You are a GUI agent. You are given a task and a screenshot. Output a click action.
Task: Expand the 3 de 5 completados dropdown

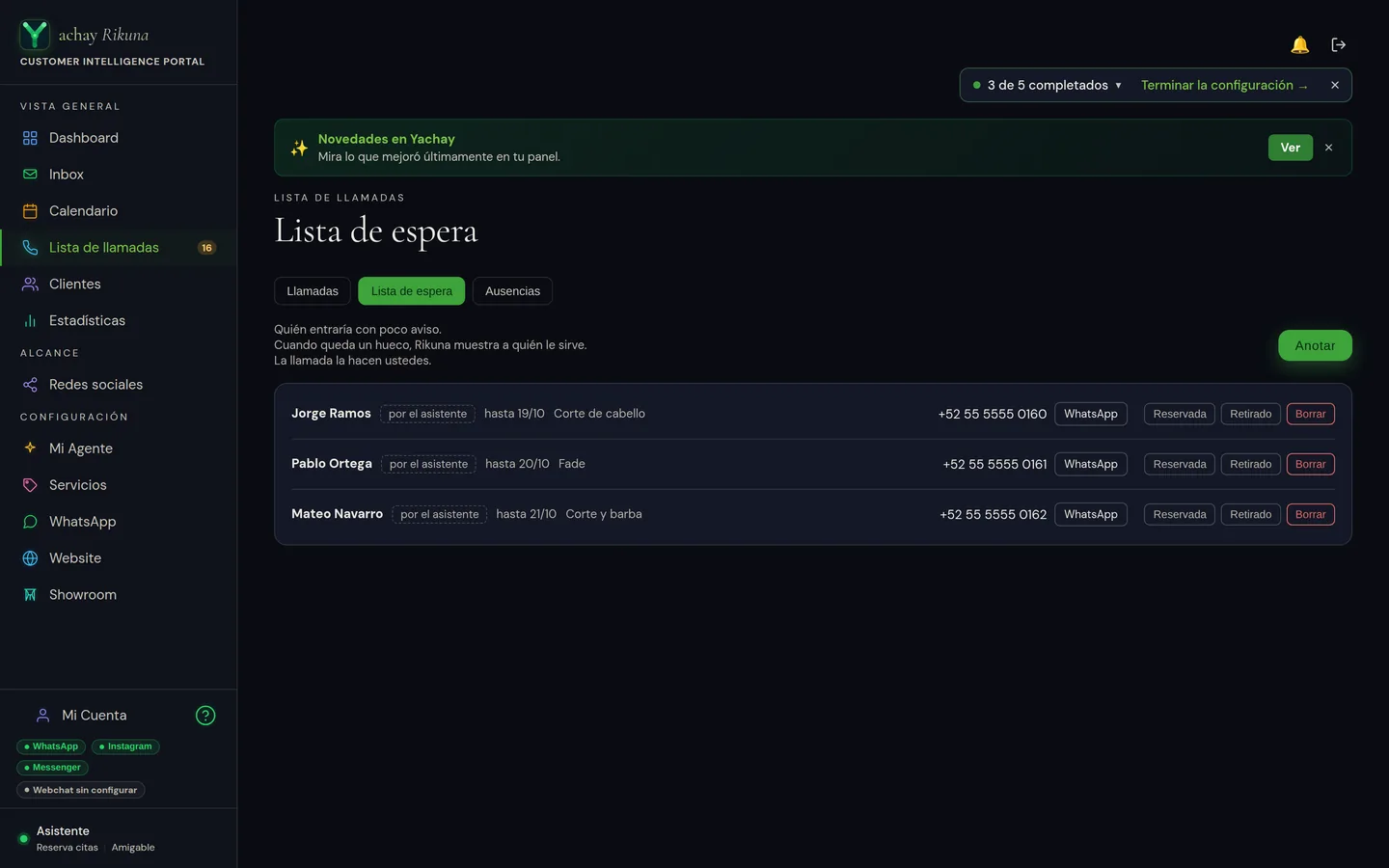click(x=1048, y=85)
